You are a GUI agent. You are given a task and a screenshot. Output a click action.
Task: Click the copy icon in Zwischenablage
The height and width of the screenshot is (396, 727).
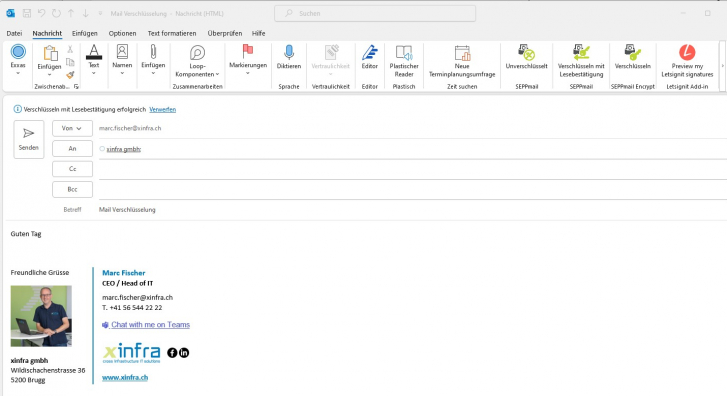pyautogui.click(x=70, y=62)
